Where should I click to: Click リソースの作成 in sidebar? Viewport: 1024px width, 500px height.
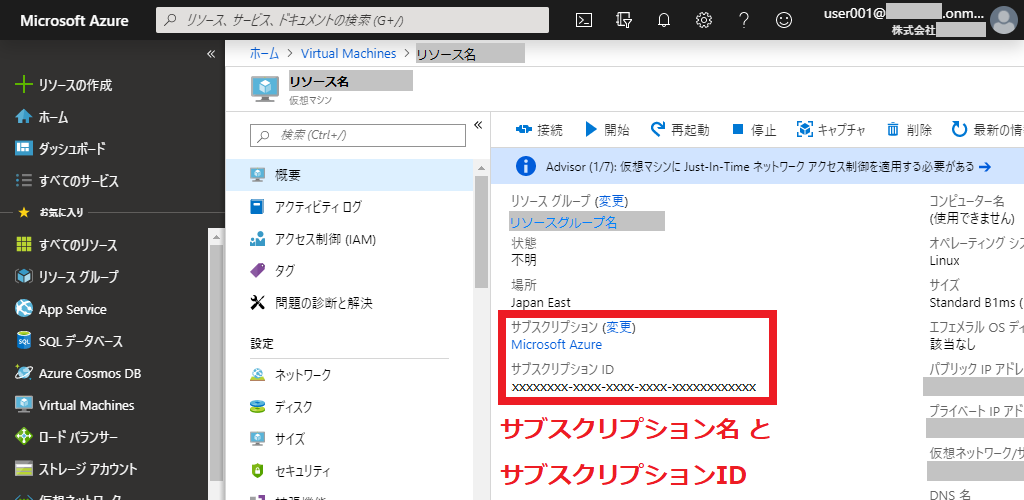(64, 85)
